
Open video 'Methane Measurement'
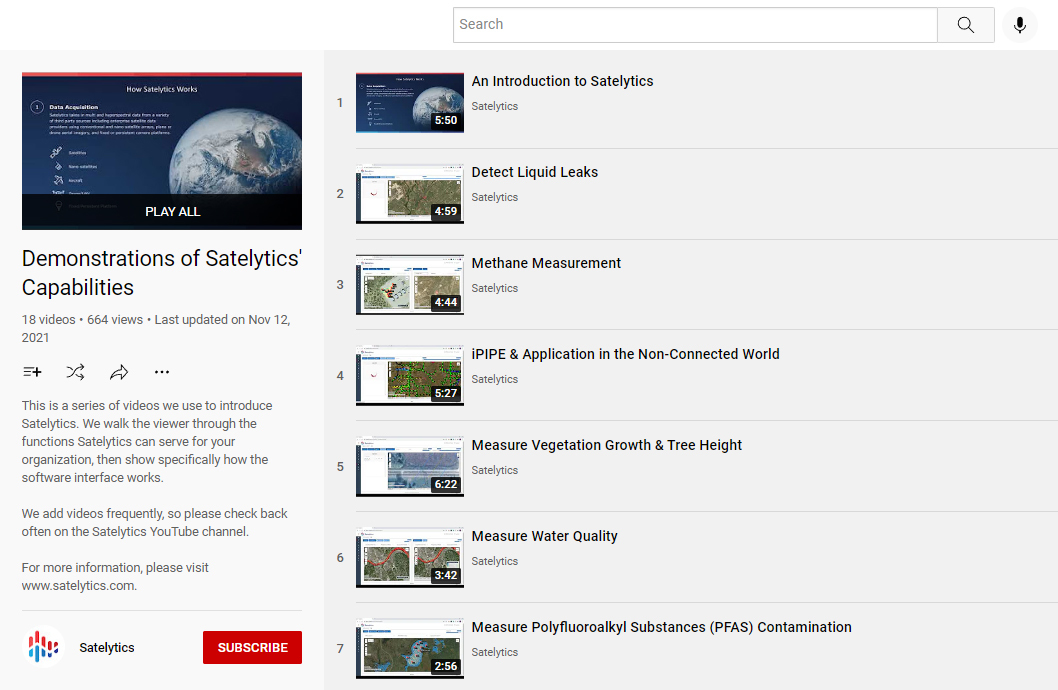click(x=546, y=263)
